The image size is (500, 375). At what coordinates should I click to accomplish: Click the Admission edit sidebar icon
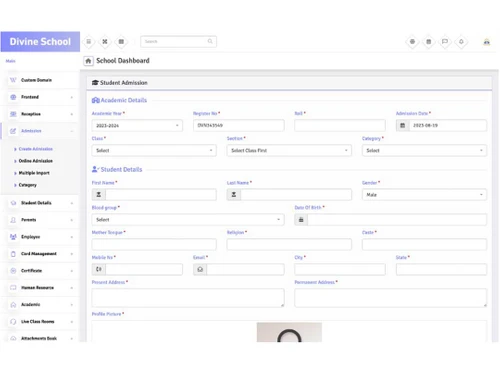(x=13, y=131)
